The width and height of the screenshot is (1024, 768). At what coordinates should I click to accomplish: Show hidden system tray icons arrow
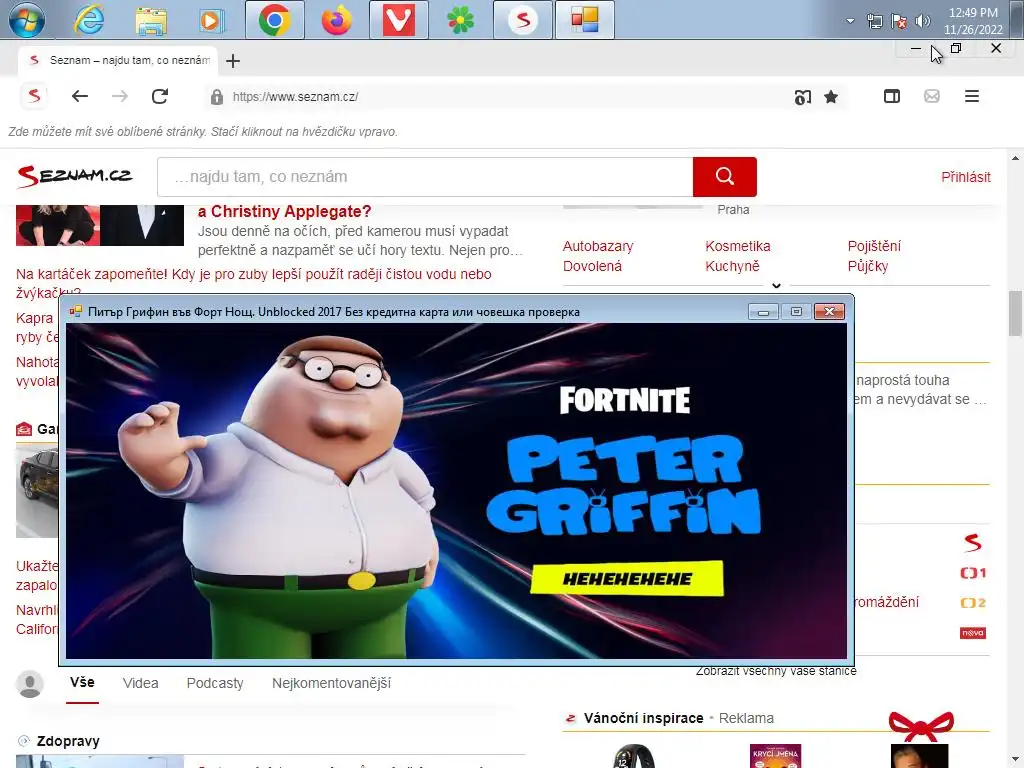click(850, 21)
